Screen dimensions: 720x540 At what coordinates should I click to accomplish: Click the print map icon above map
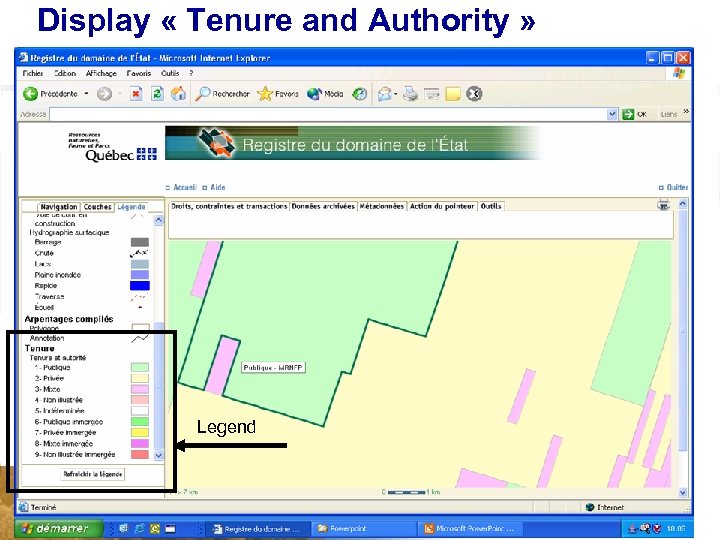coord(663,205)
